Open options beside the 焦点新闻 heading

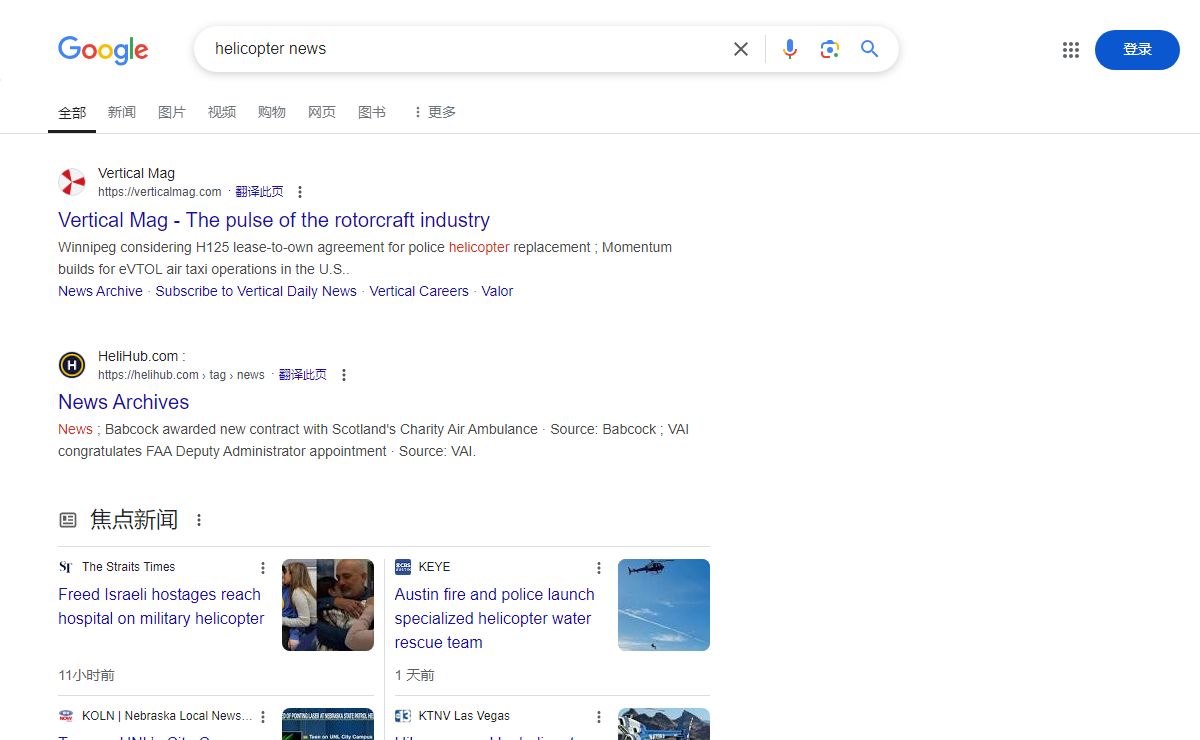pos(199,520)
